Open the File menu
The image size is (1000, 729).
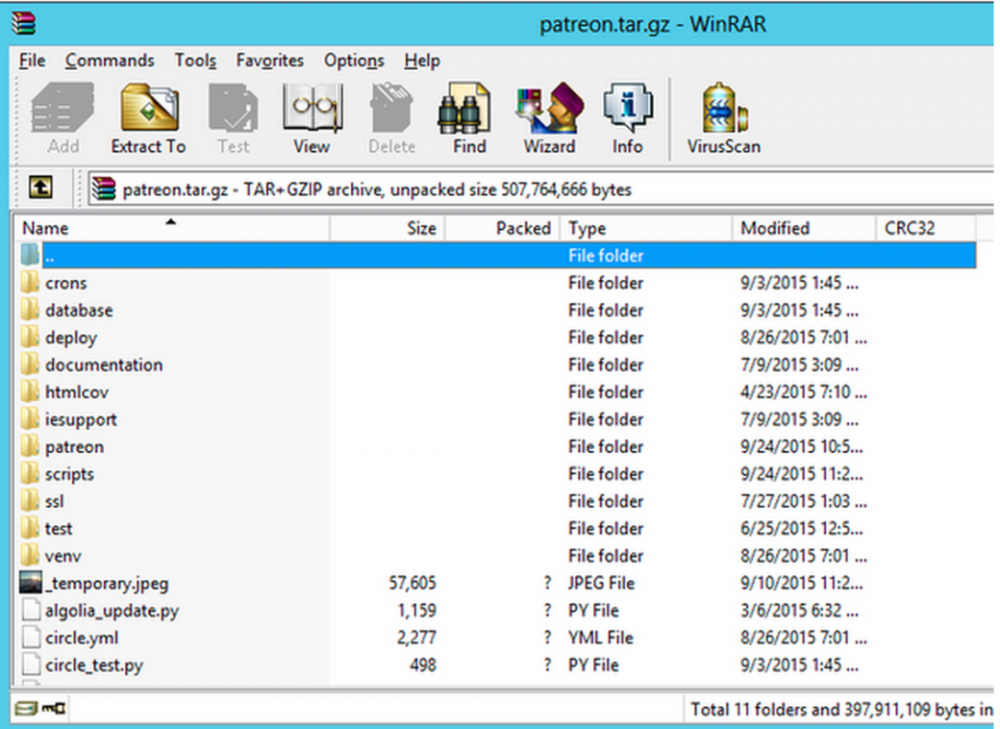click(x=32, y=61)
